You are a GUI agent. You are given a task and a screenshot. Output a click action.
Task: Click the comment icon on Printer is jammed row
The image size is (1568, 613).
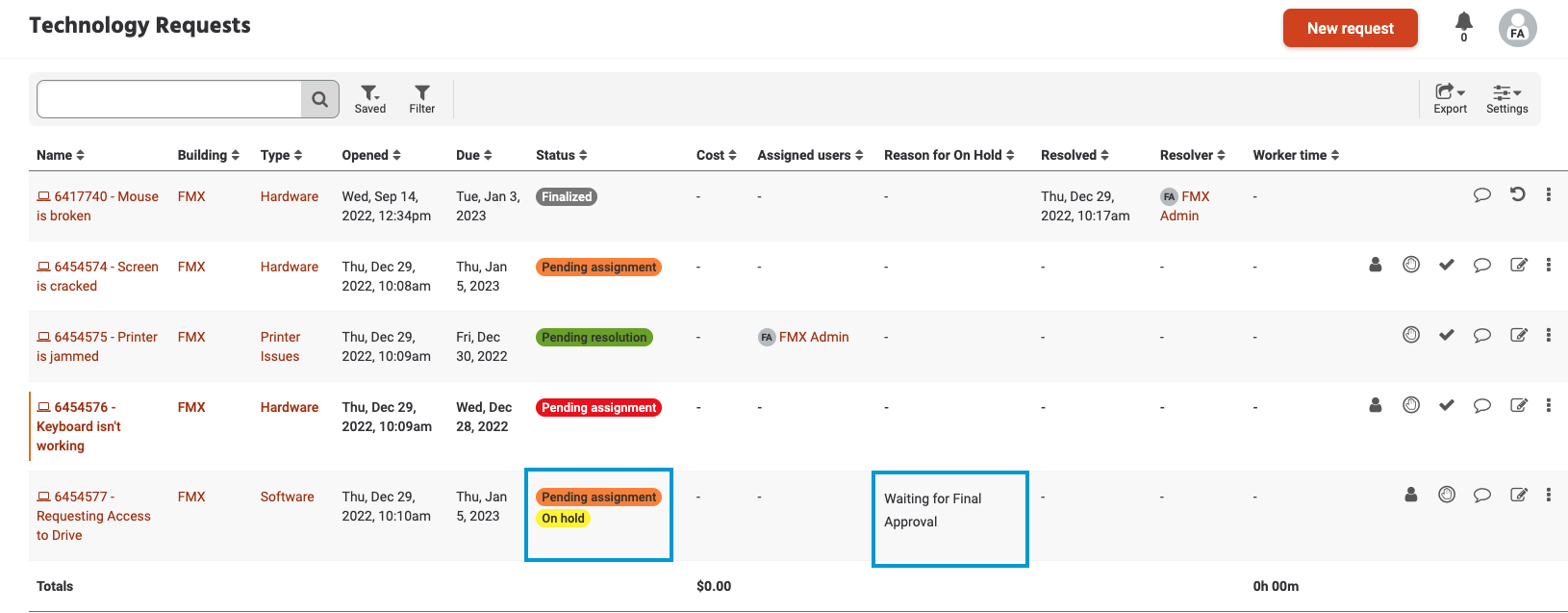(x=1482, y=336)
